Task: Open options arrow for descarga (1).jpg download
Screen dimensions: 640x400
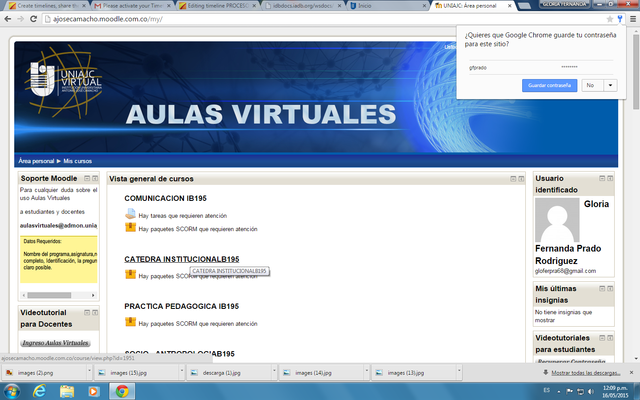Action: (274, 372)
